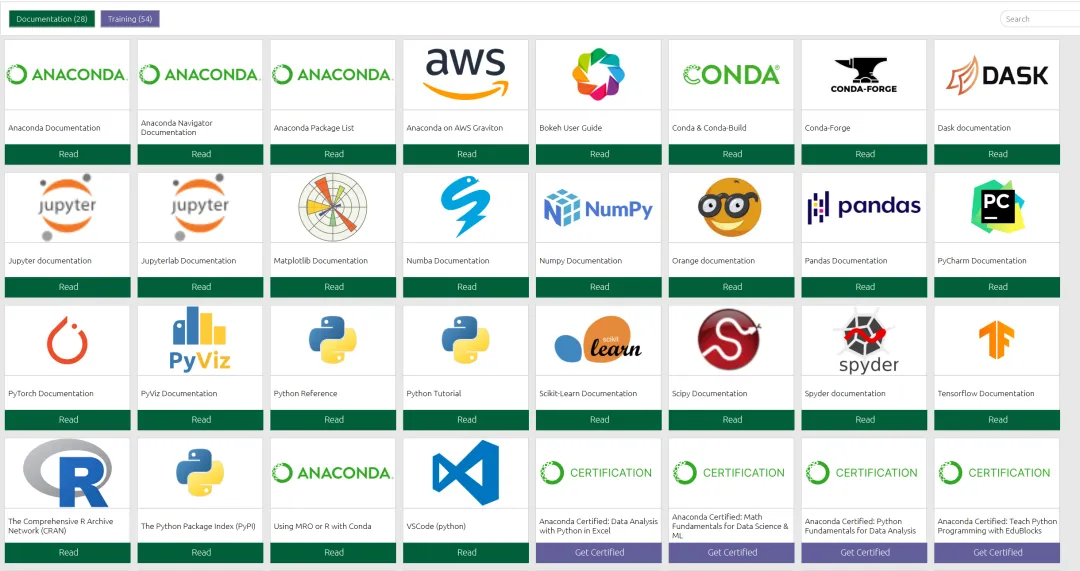This screenshot has height=571, width=1080.
Task: Click the 'Conda-Forge' card title text
Action: click(827, 128)
